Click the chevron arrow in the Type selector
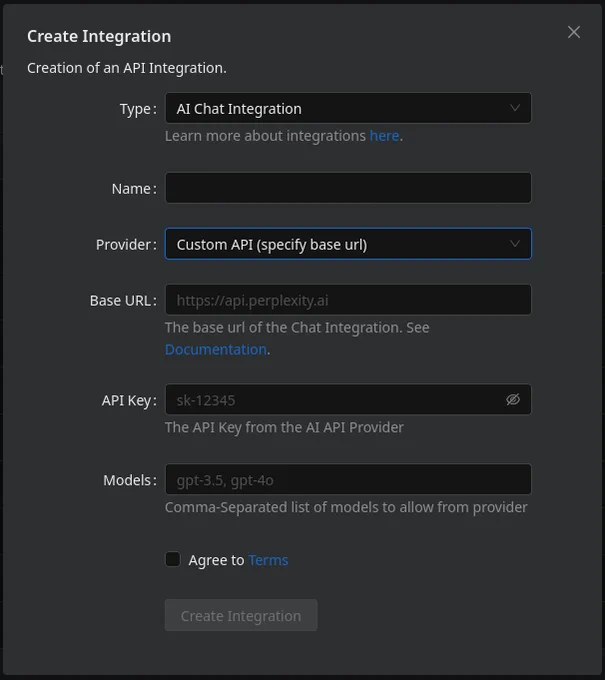This screenshot has width=605, height=680. pos(515,108)
